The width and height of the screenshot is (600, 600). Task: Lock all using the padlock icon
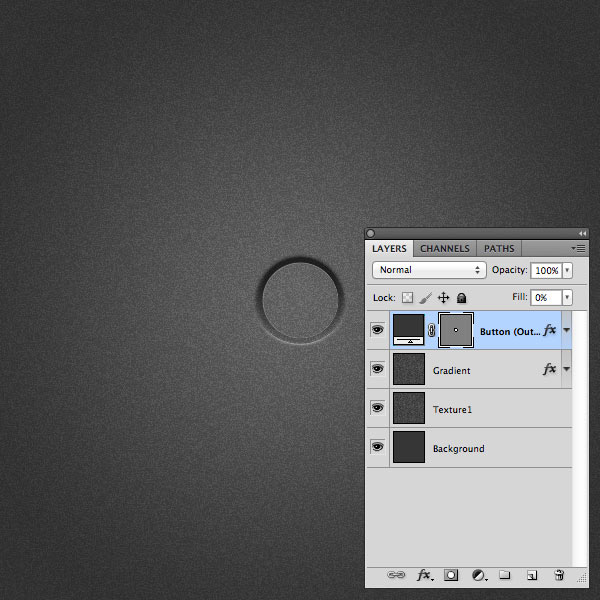tap(461, 298)
